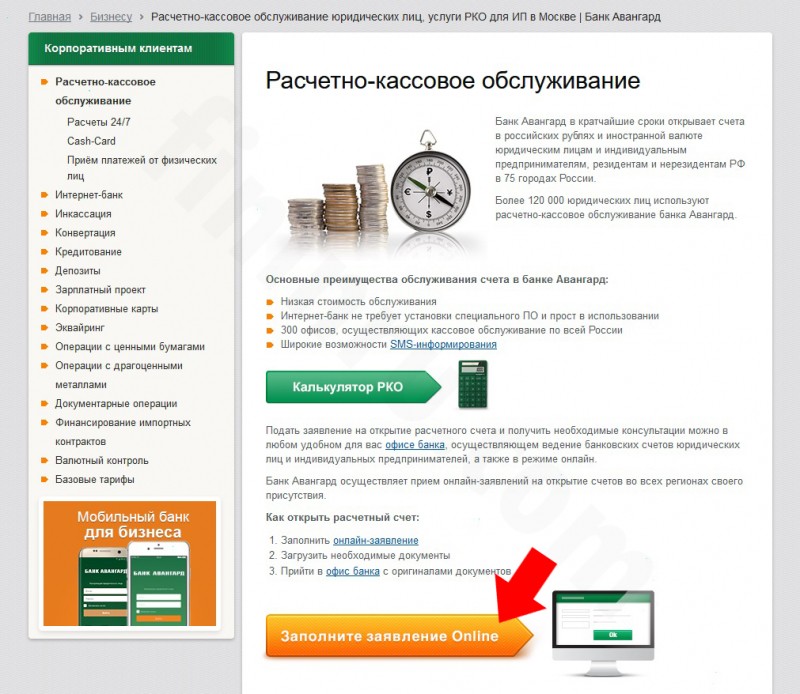The height and width of the screenshot is (694, 800).
Task: Click the Как открыть расчетный счет heading
Action: click(342, 517)
